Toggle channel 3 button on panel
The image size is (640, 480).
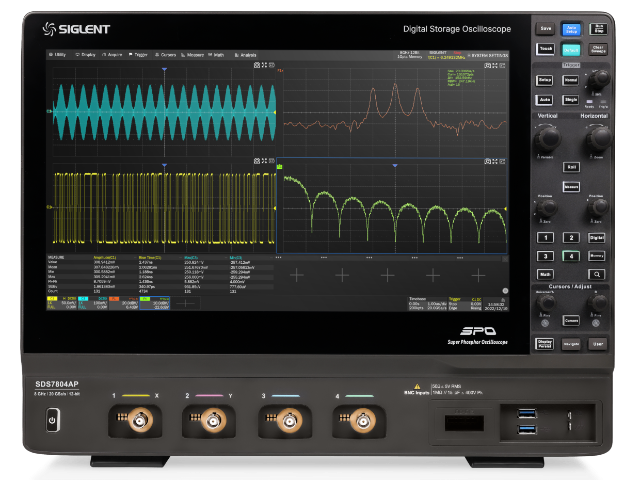[x=545, y=256]
